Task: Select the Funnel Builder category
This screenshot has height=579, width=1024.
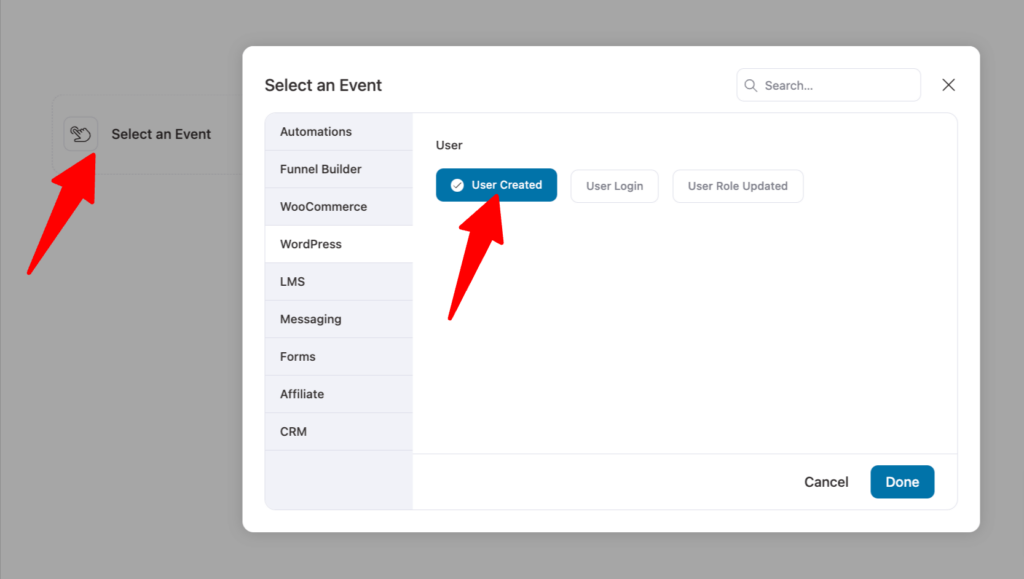Action: 338,168
